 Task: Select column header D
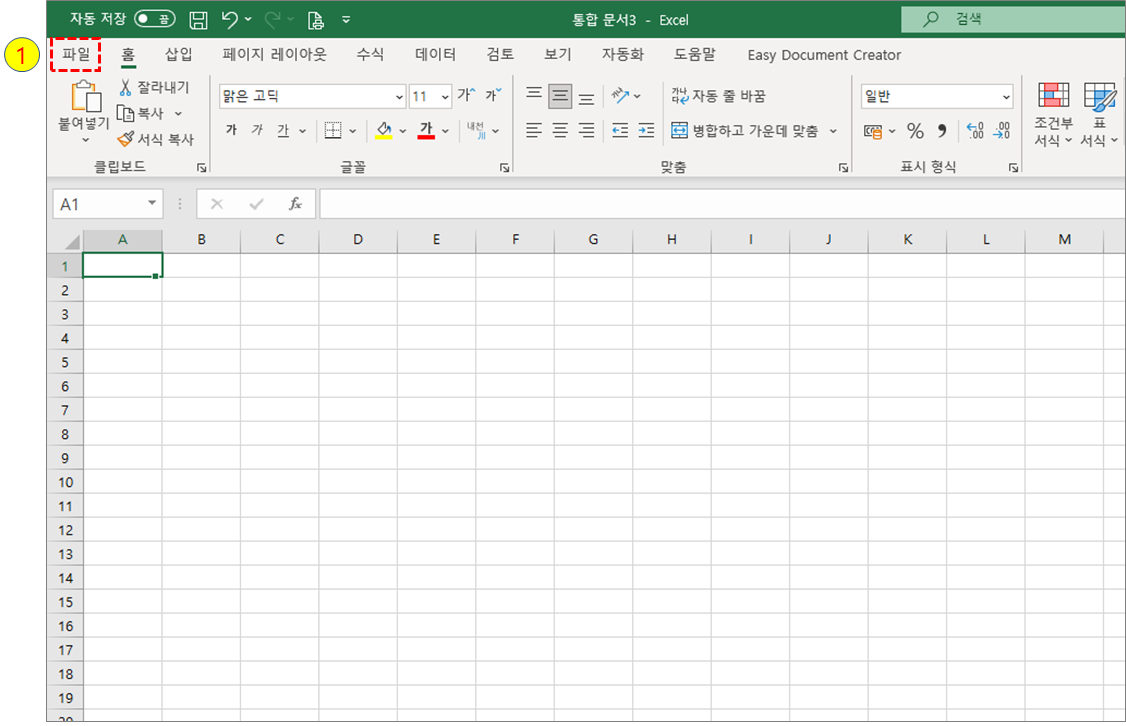click(x=358, y=240)
